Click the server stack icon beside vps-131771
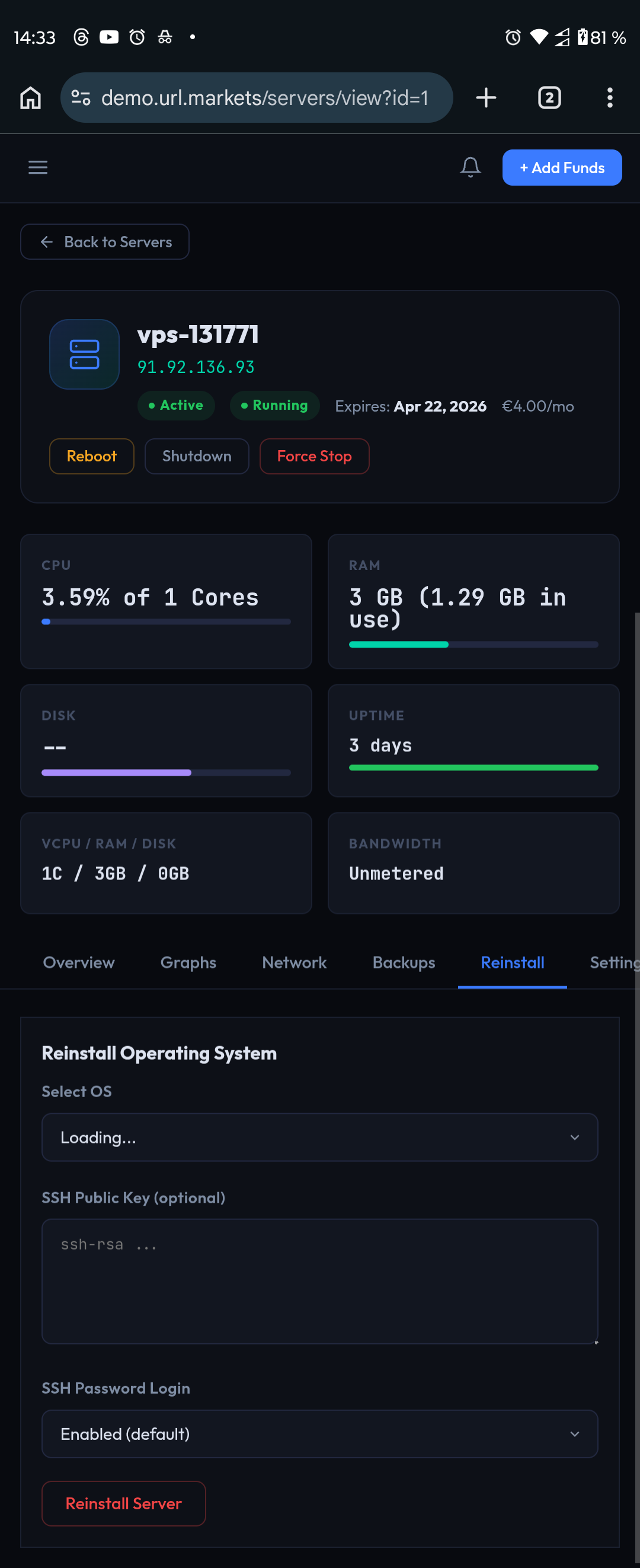The width and height of the screenshot is (640, 1568). (x=84, y=354)
